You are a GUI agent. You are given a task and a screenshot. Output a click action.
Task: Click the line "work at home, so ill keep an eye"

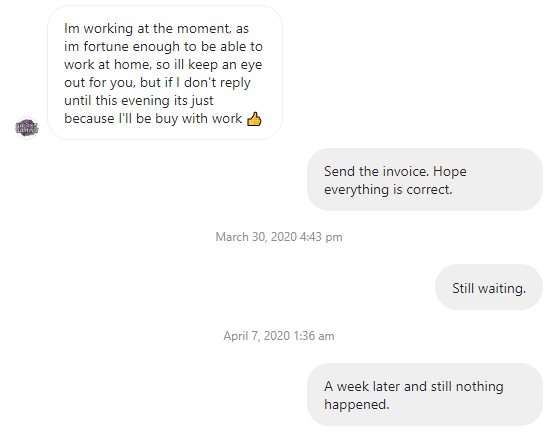click(x=163, y=65)
